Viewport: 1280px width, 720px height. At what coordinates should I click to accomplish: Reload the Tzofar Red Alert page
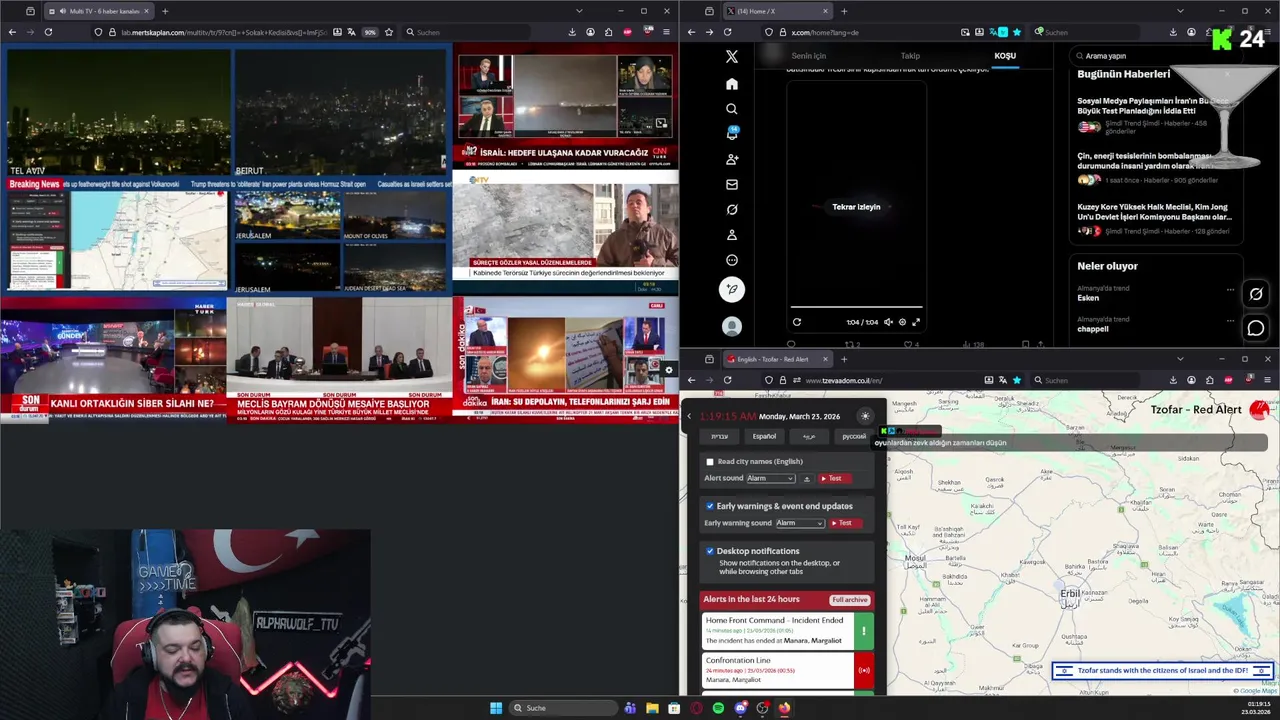(727, 380)
